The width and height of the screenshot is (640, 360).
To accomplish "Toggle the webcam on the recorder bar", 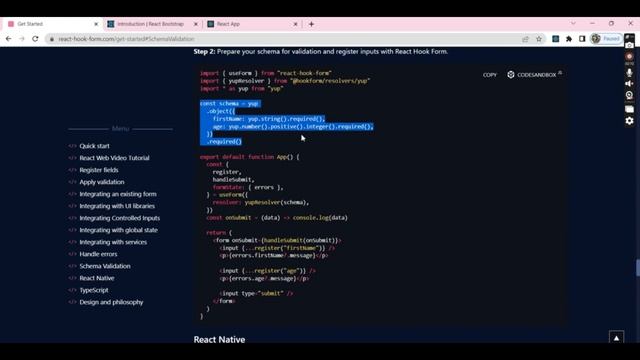I will click(x=629, y=96).
